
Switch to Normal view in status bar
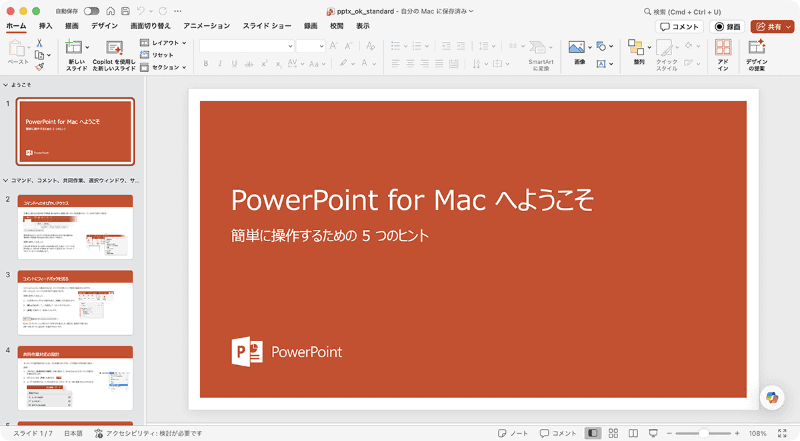pyautogui.click(x=593, y=433)
